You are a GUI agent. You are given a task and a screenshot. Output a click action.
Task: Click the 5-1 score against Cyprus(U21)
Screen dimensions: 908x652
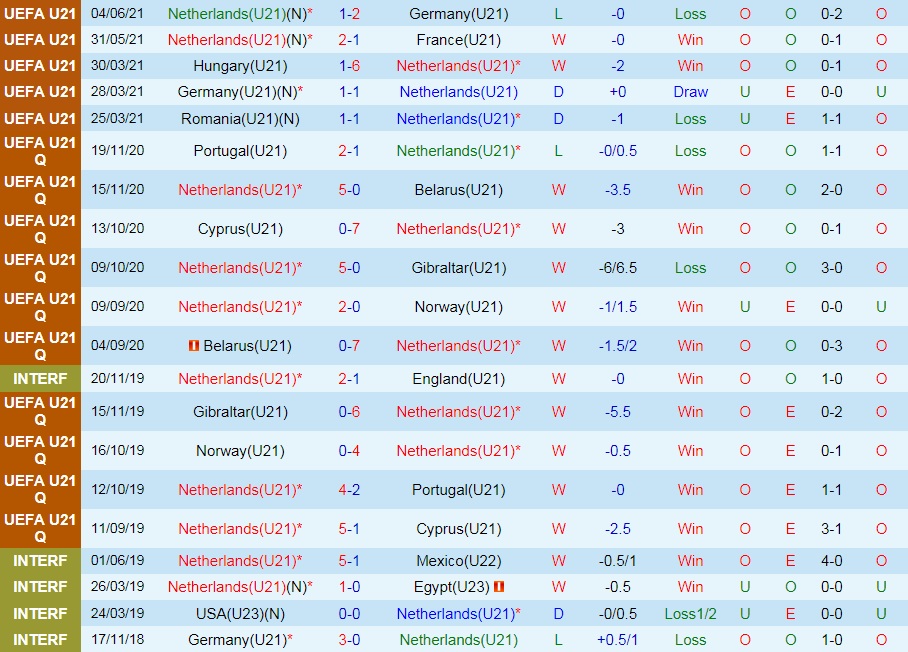point(349,529)
